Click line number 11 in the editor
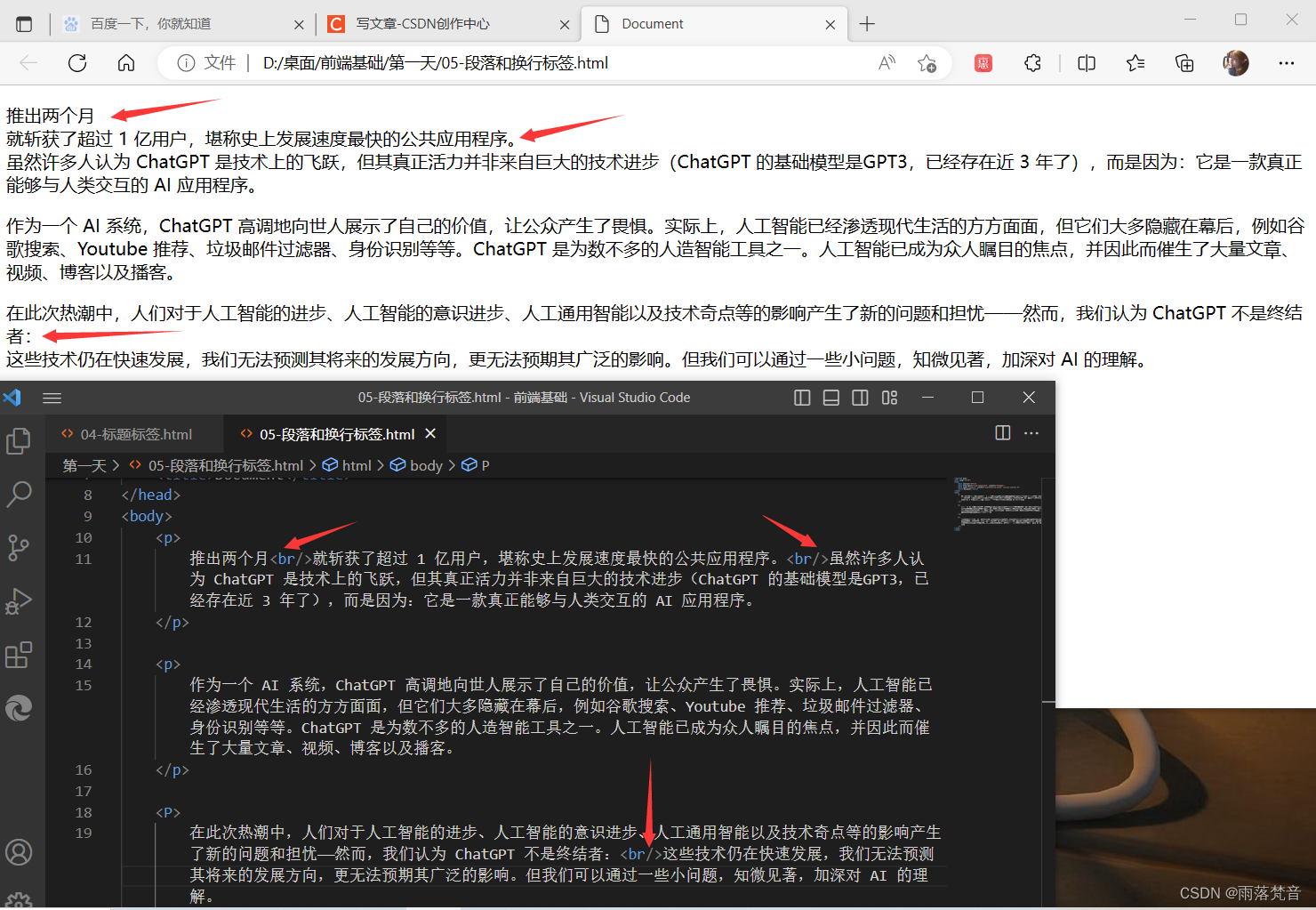The height and width of the screenshot is (910, 1316). 84,559
